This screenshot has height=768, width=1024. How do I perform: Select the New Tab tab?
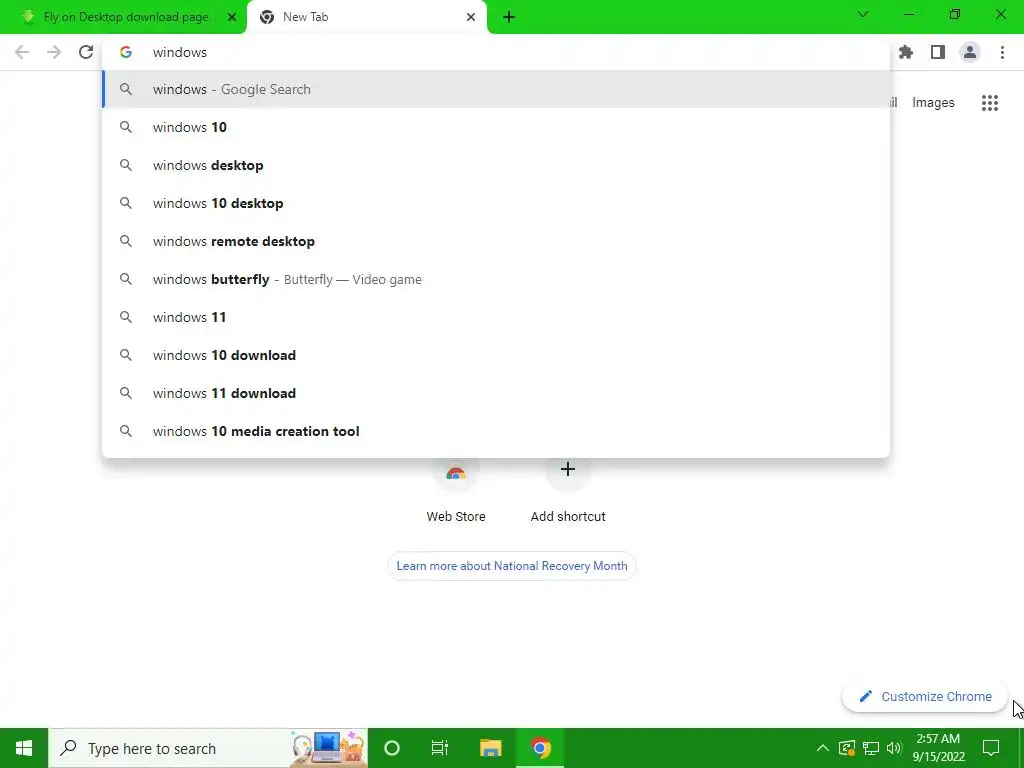[x=366, y=17]
